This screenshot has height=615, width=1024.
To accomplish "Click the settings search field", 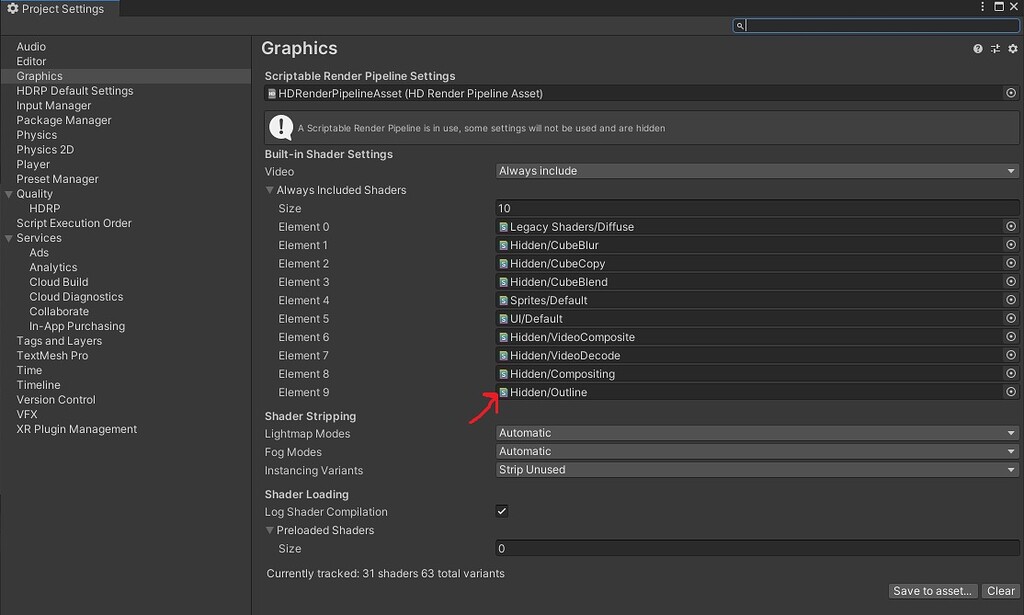I will 880,26.
